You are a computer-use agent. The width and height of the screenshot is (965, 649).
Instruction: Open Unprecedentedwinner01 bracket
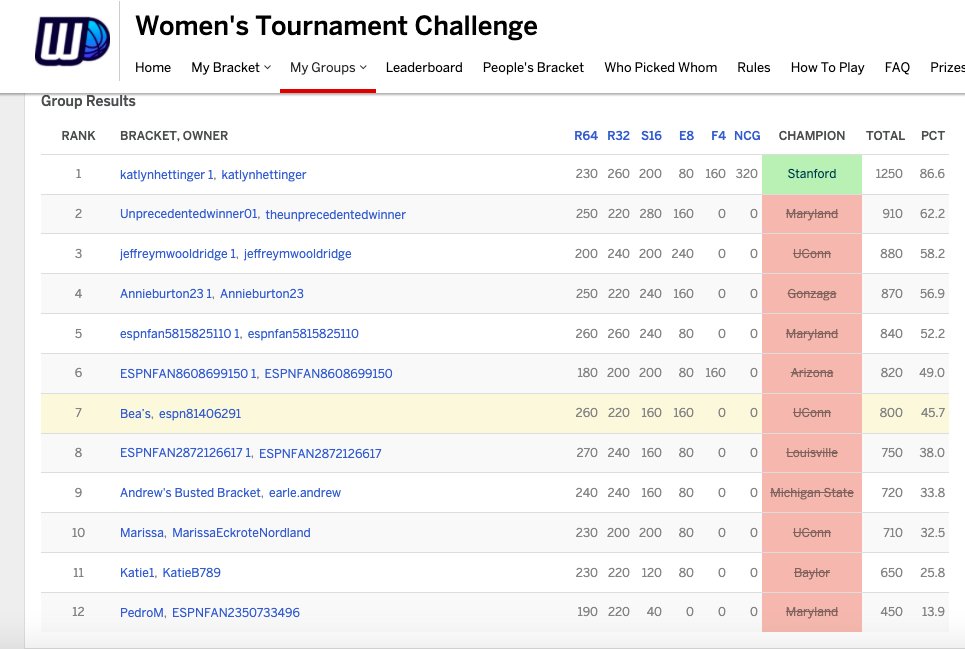coord(189,214)
